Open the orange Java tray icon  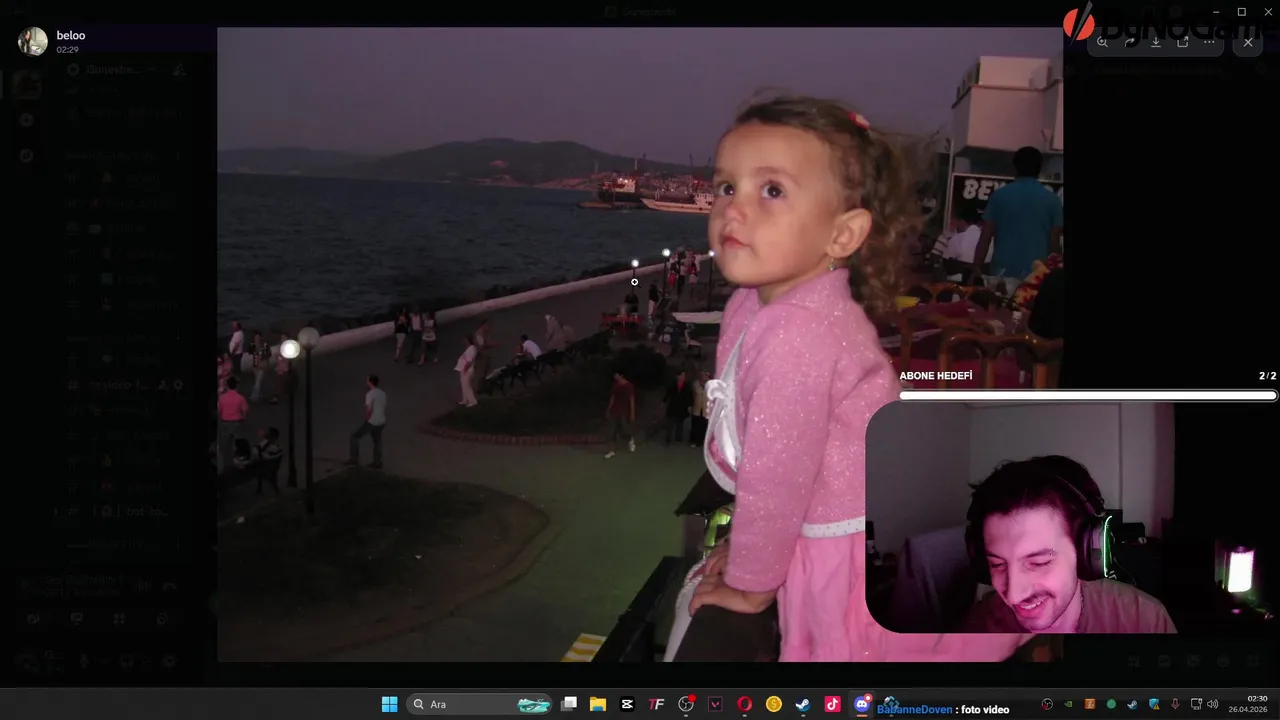click(x=1090, y=704)
